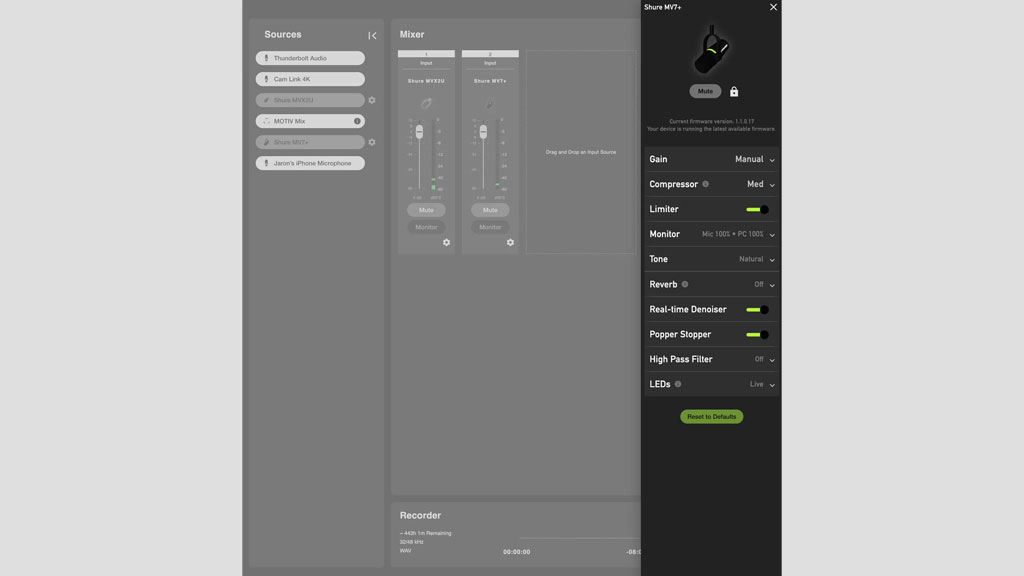Select Cam Link 4K source
This screenshot has width=1024, height=576.
pos(310,79)
